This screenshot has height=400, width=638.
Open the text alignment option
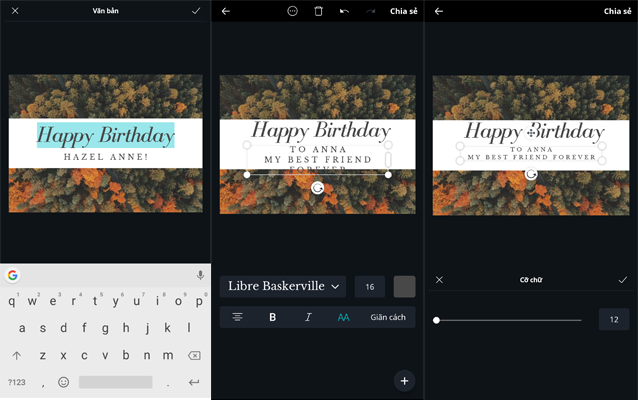click(237, 317)
